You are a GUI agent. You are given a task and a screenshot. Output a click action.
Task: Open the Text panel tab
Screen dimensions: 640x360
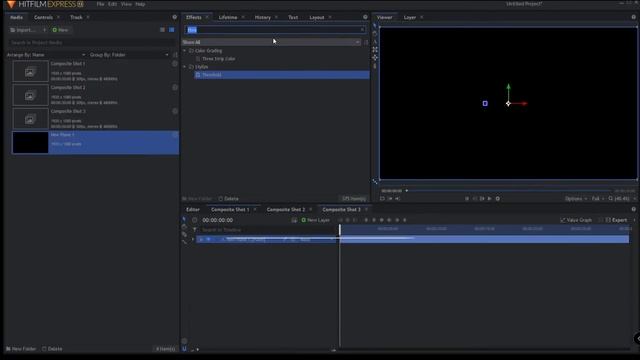[x=293, y=17]
